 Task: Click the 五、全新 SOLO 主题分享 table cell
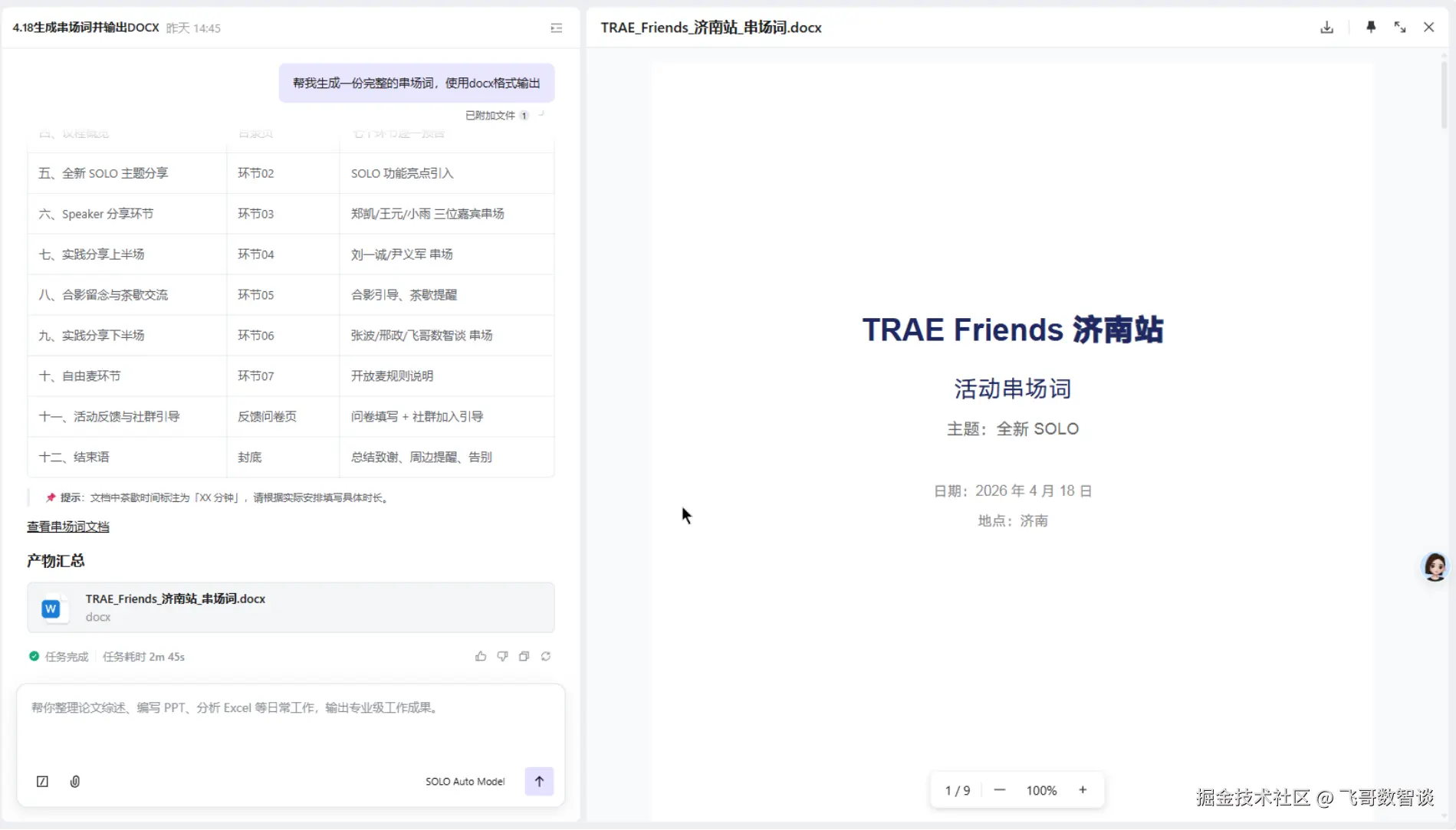[x=127, y=173]
